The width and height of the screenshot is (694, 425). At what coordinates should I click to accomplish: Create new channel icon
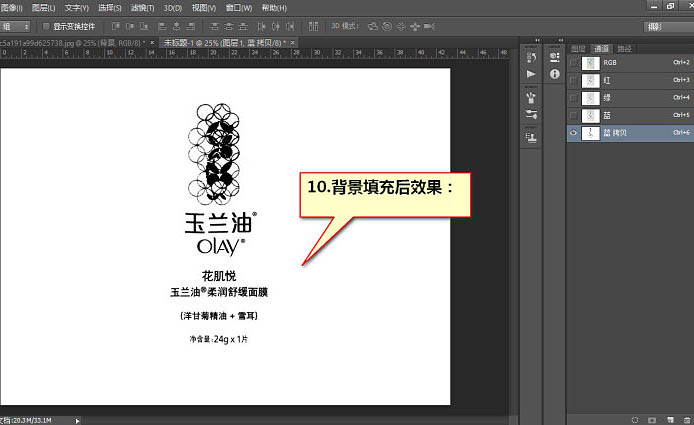pyautogui.click(x=670, y=420)
